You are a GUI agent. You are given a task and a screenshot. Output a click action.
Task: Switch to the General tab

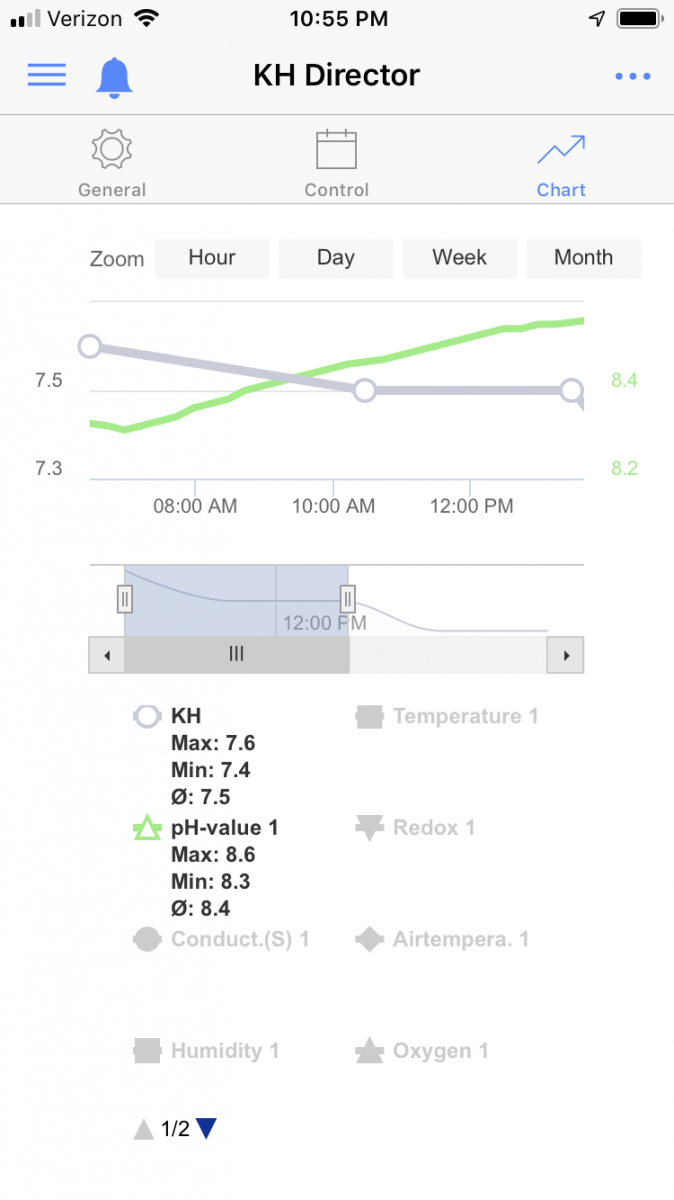(112, 165)
